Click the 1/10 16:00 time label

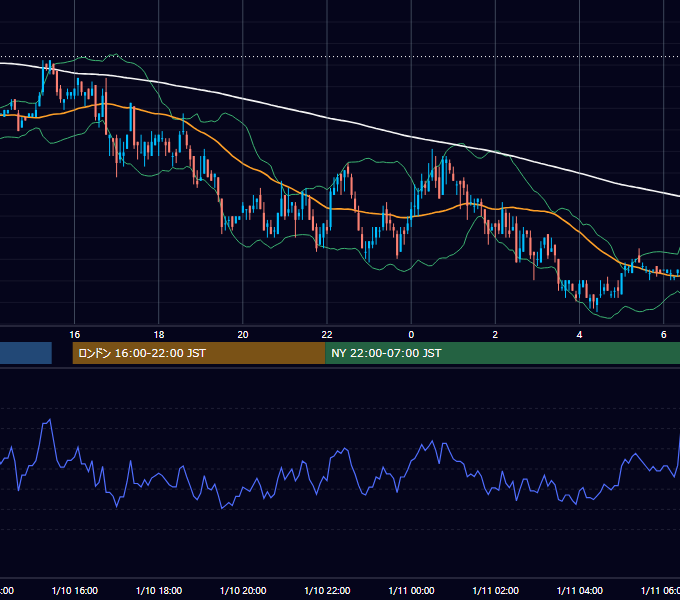75,590
